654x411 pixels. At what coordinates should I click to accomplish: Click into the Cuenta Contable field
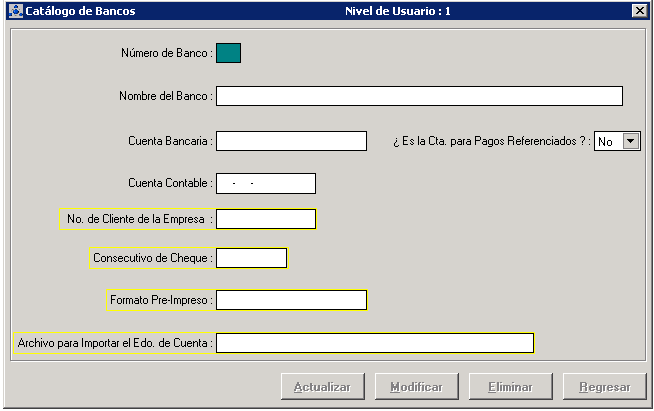[266, 184]
